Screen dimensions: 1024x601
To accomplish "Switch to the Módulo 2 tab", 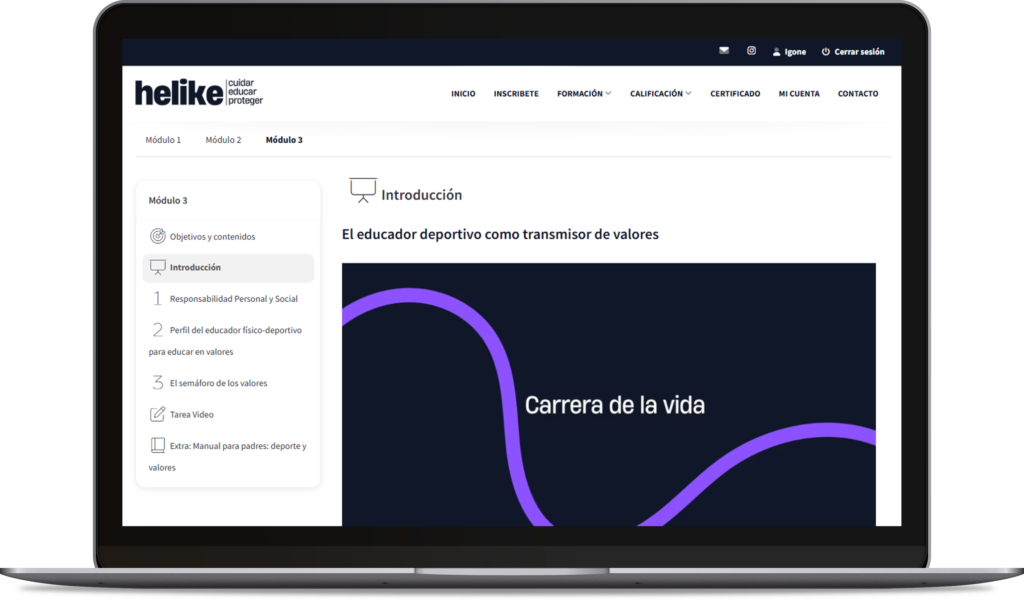I will point(223,140).
